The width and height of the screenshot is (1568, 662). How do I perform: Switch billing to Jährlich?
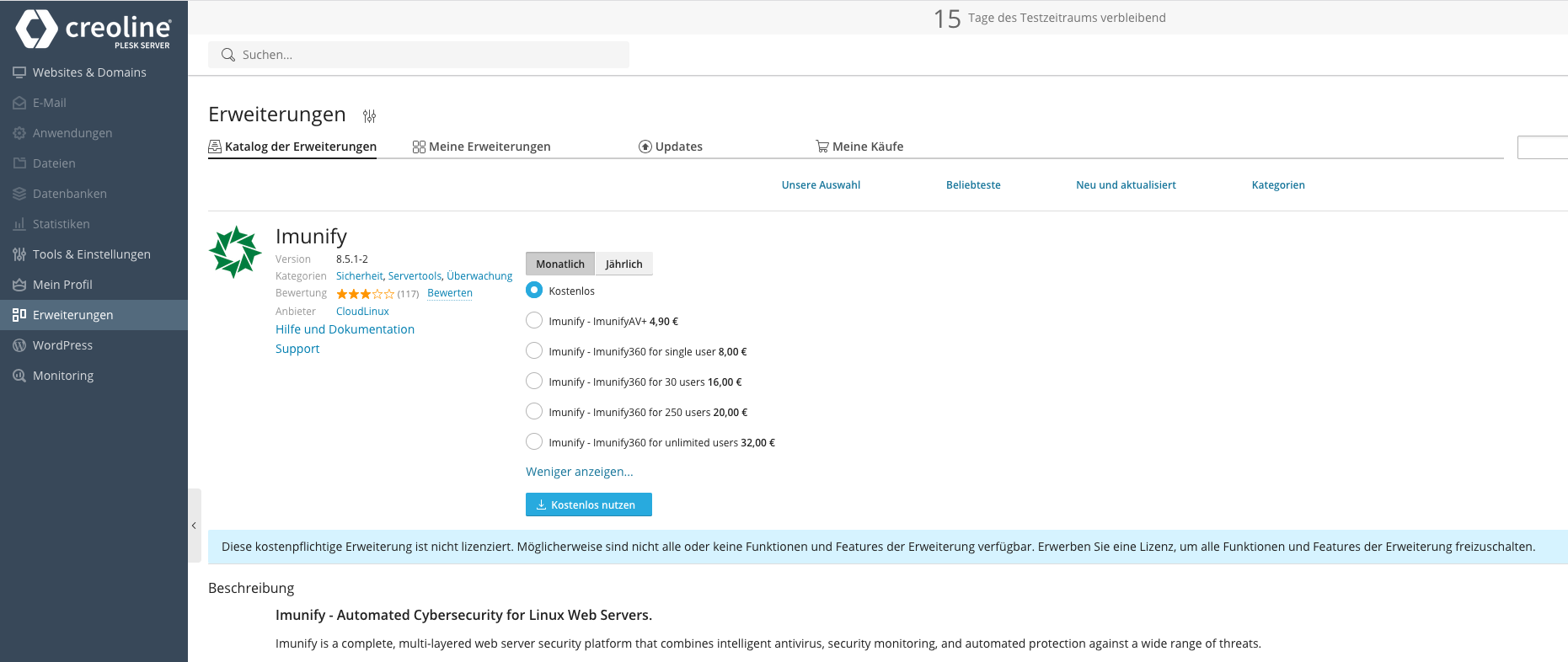(623, 264)
